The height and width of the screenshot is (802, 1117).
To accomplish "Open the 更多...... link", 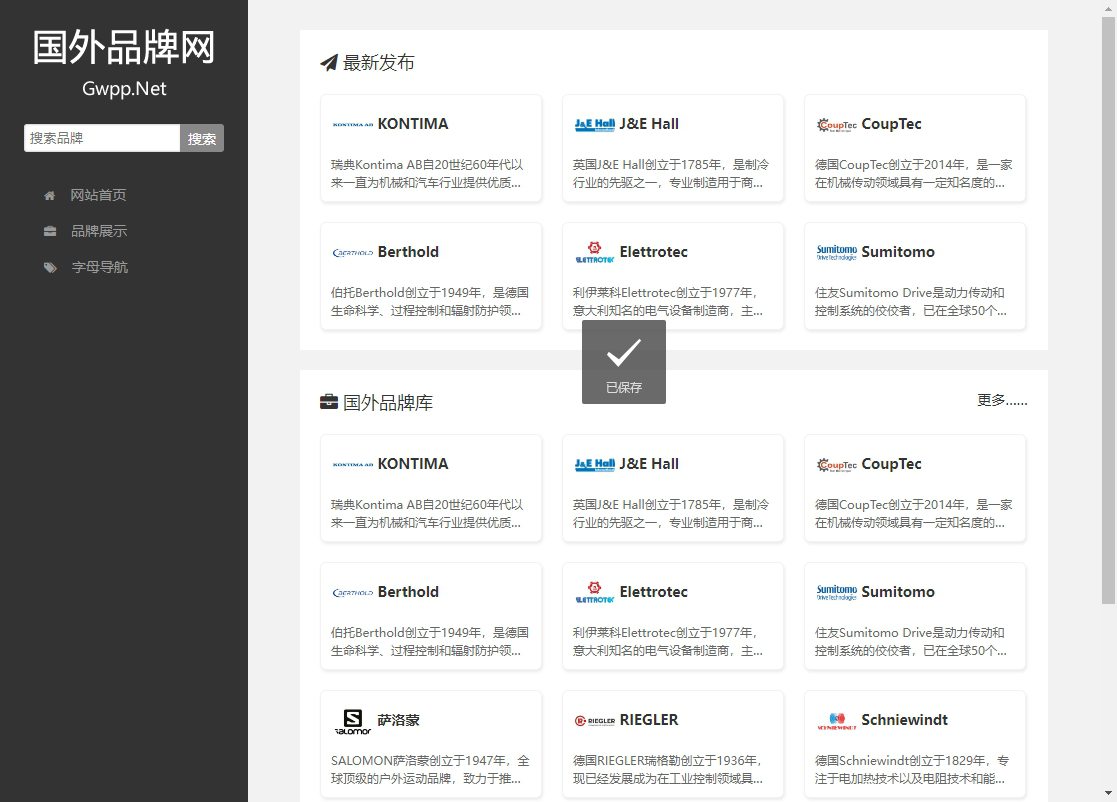I will pyautogui.click(x=1002, y=400).
